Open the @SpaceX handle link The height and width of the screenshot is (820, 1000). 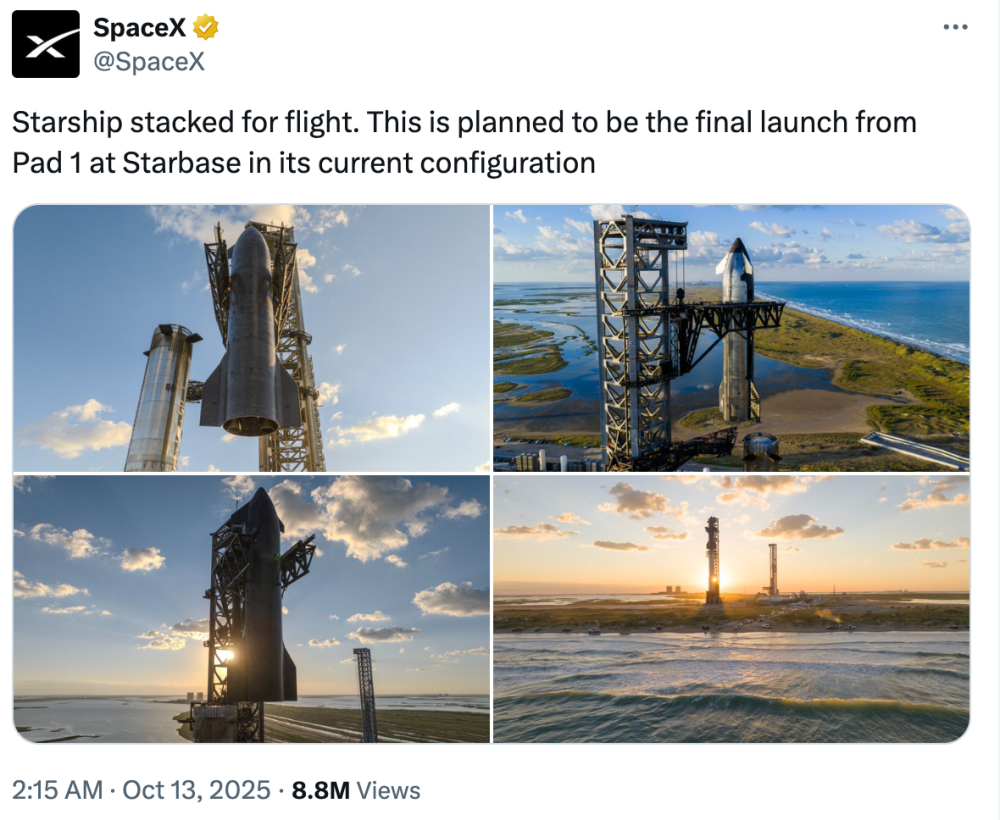(149, 61)
